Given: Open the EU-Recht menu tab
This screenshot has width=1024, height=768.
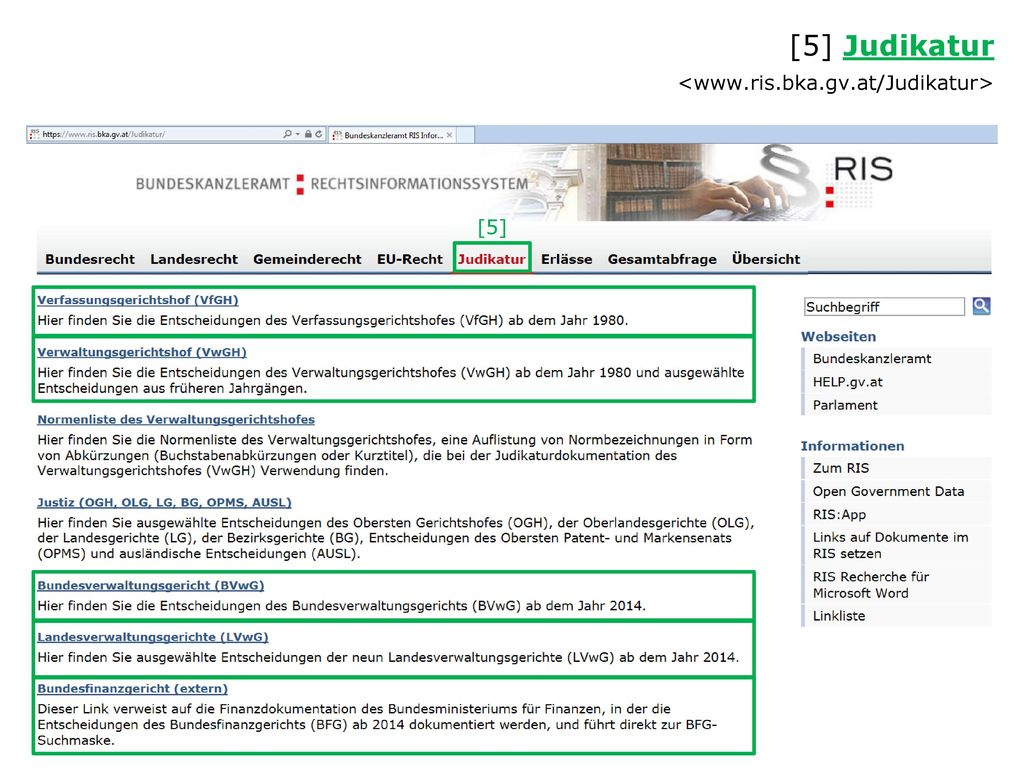Looking at the screenshot, I should coord(409,259).
